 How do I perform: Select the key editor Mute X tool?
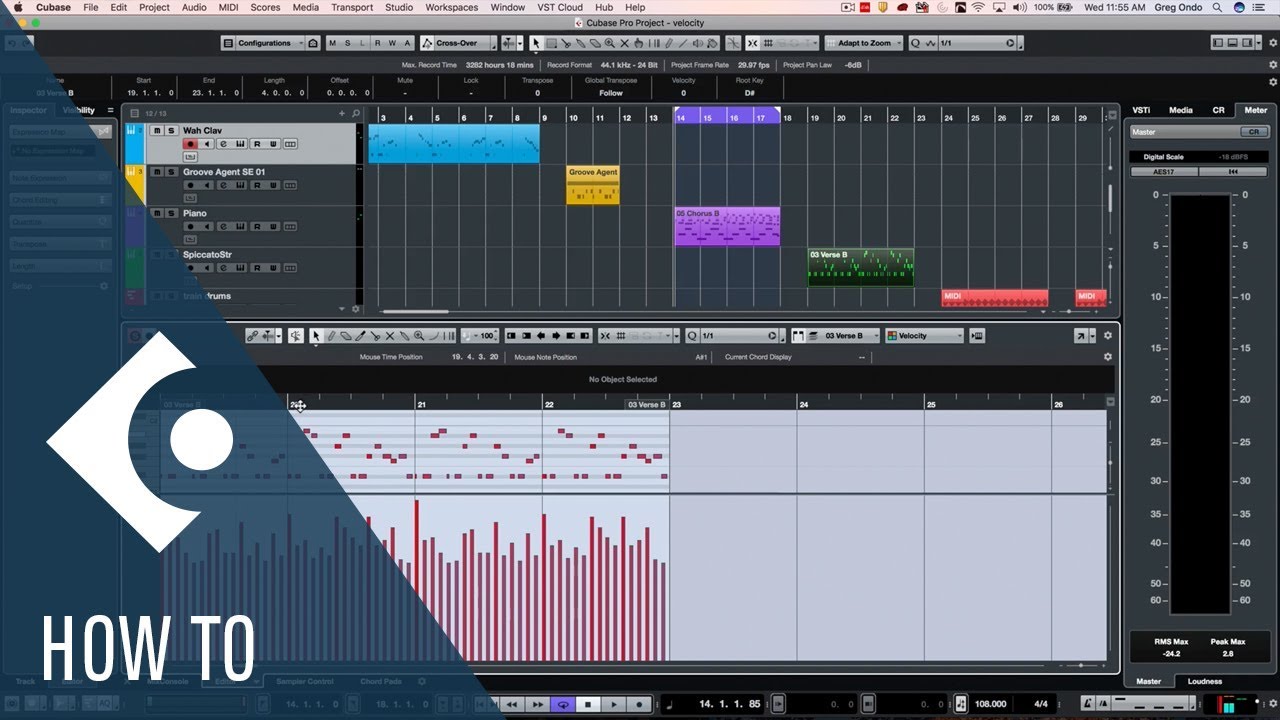click(391, 336)
